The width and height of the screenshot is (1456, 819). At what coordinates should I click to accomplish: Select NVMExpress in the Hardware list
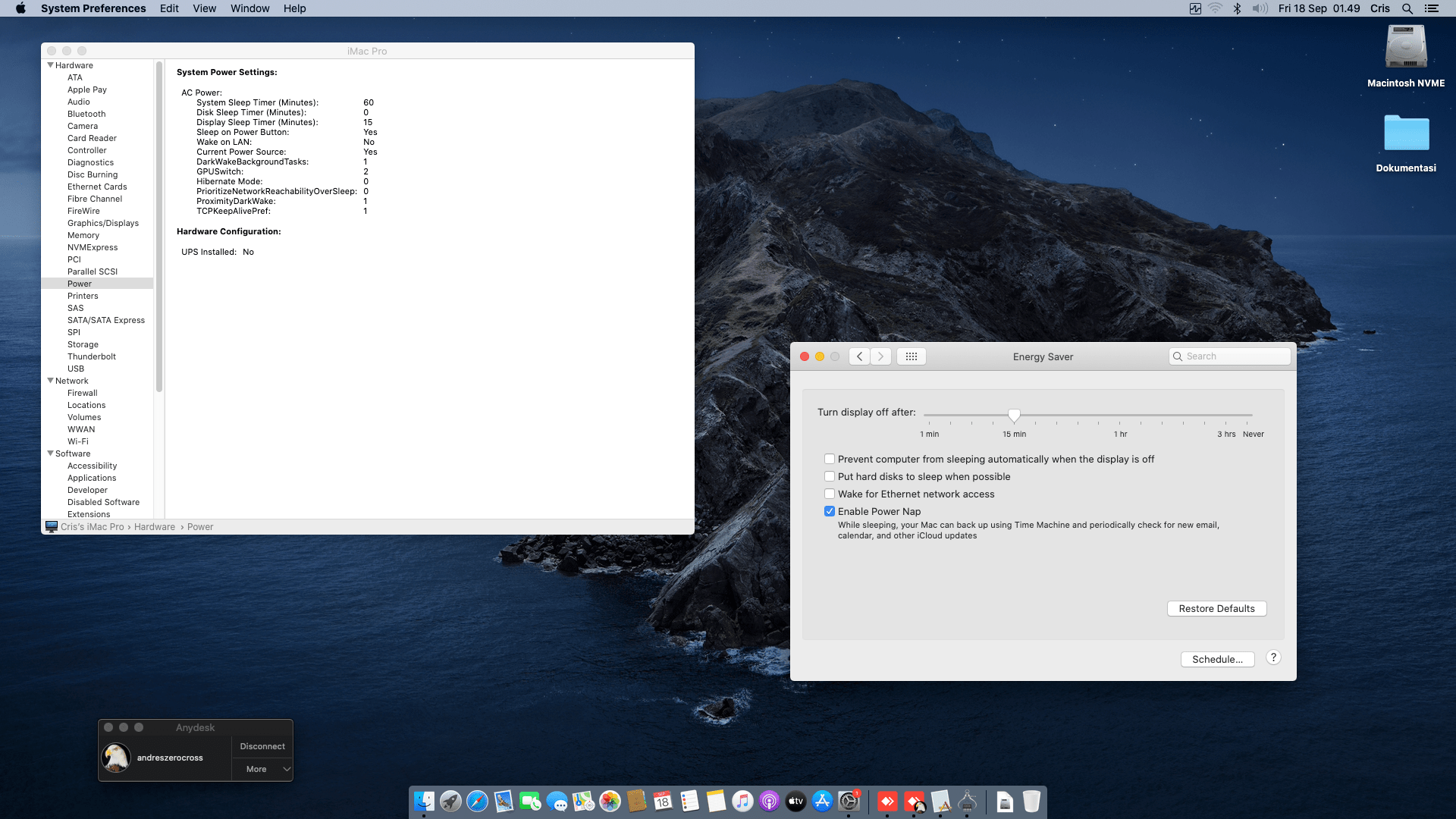[93, 247]
